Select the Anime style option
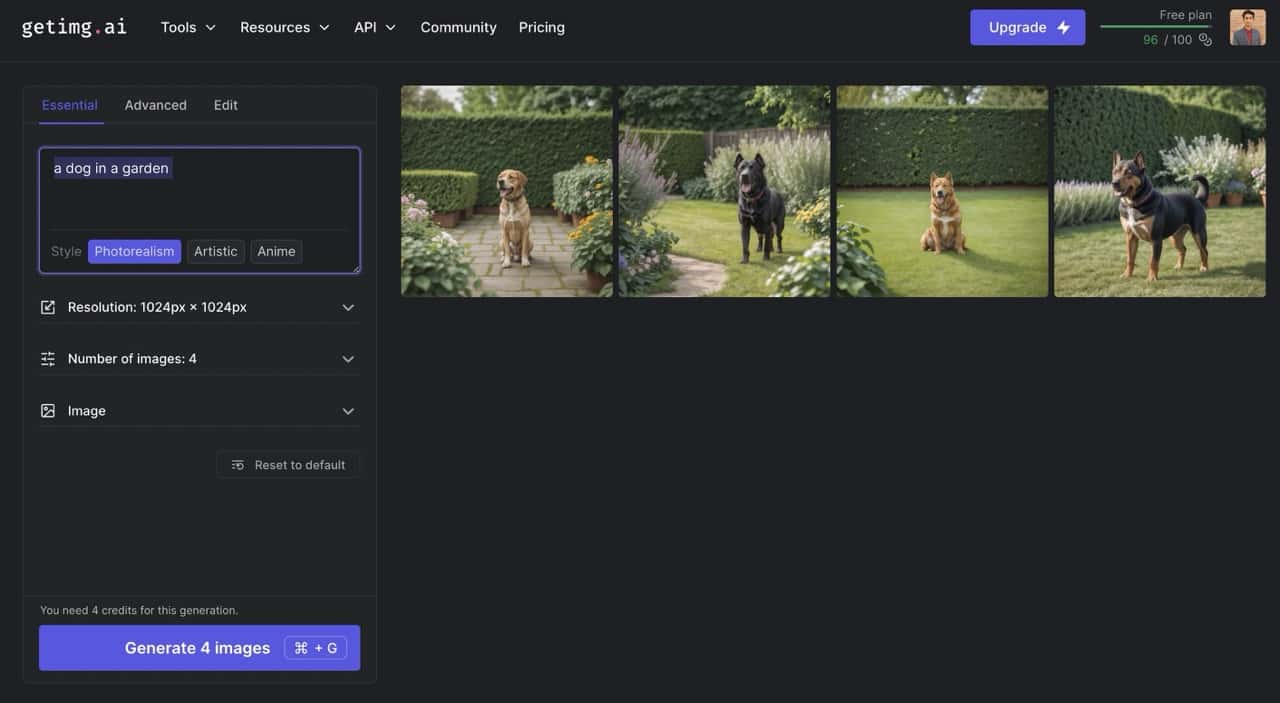The width and height of the screenshot is (1280, 703). pos(275,251)
